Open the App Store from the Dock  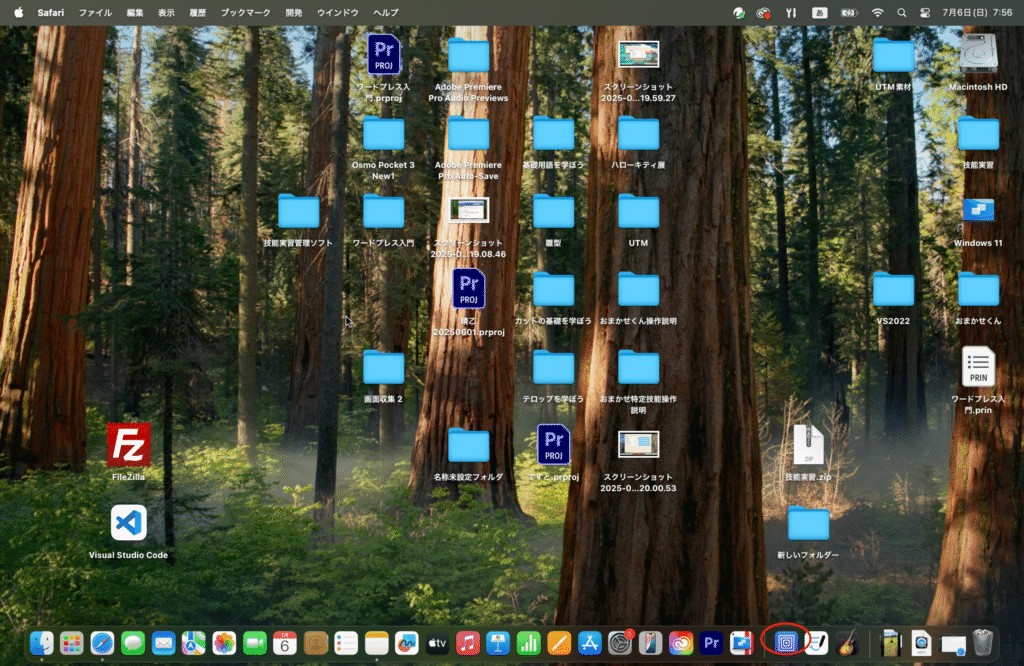pos(589,643)
